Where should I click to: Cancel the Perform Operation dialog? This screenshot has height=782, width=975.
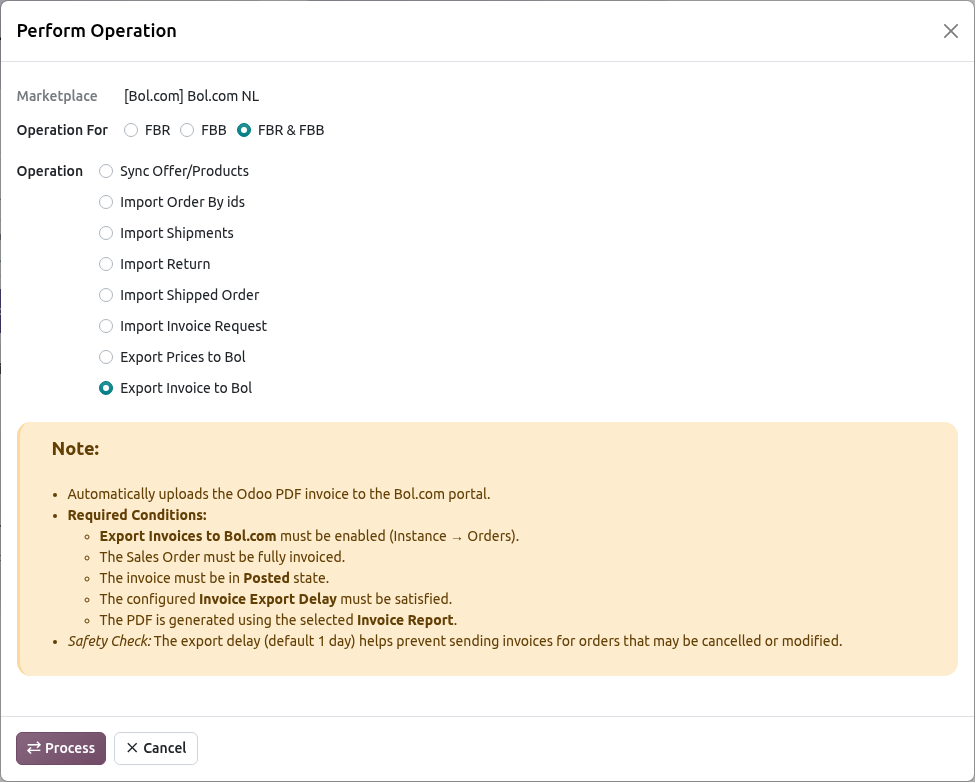pos(156,748)
